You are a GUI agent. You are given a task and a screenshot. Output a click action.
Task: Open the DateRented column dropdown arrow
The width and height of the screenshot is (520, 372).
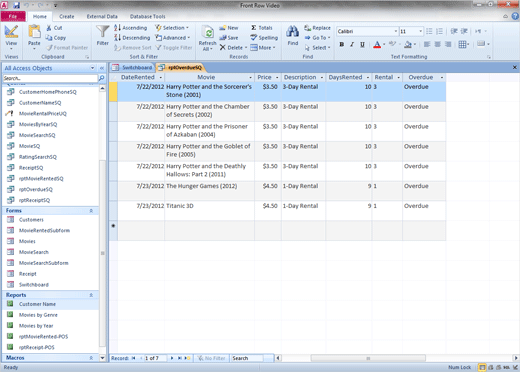pyautogui.click(x=161, y=77)
